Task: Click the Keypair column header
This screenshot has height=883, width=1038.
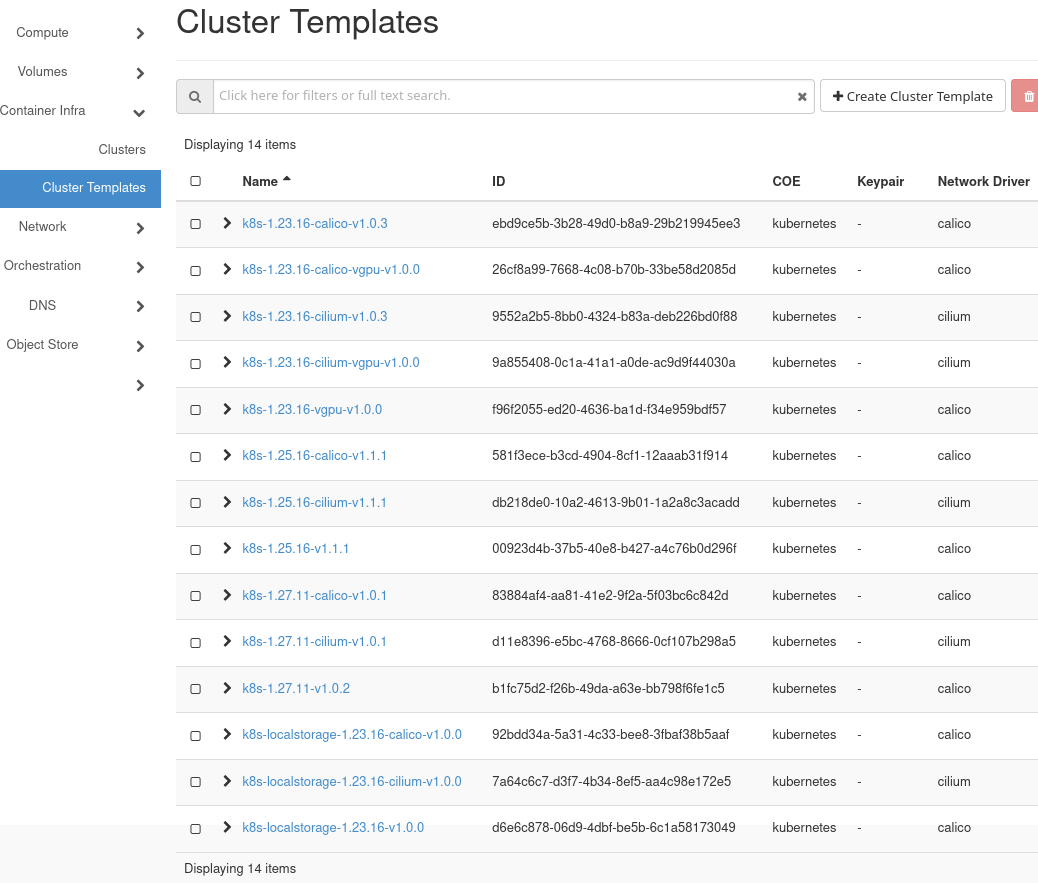Action: (x=880, y=181)
